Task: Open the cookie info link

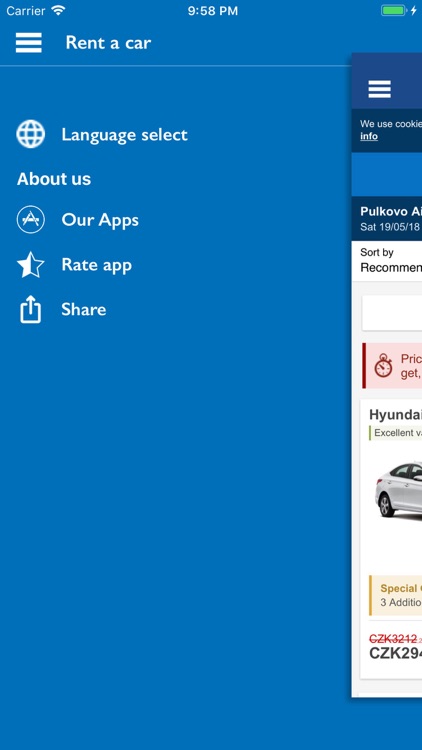Action: pos(369,136)
